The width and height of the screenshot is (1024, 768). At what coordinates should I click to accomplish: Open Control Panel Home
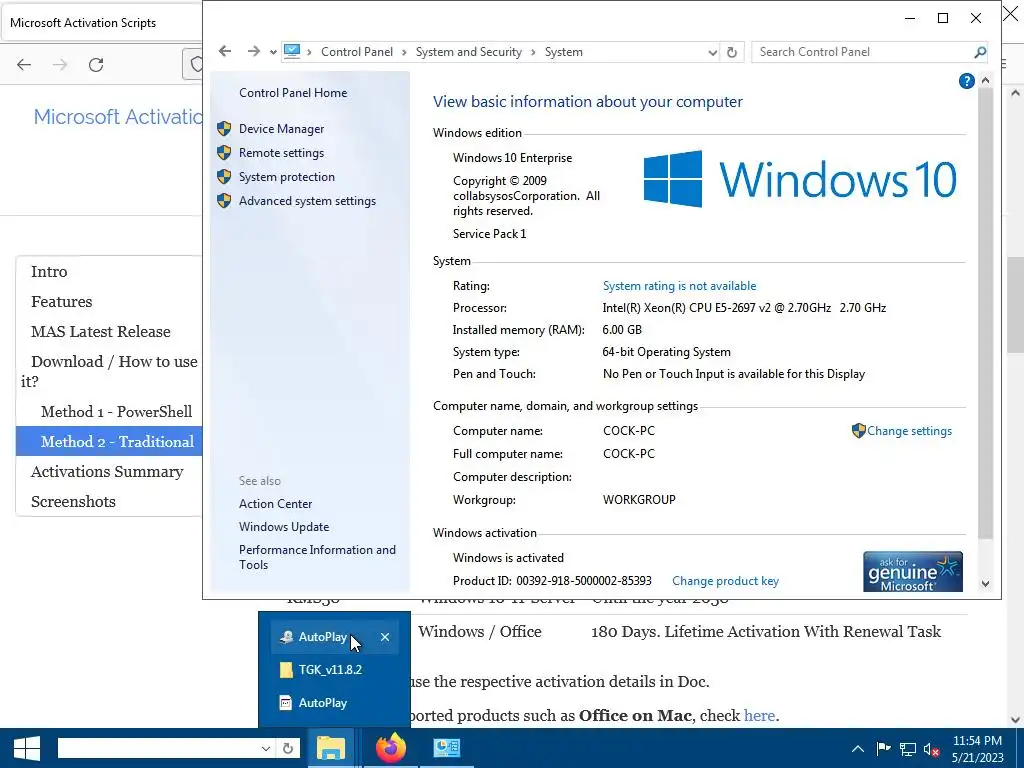(x=293, y=93)
